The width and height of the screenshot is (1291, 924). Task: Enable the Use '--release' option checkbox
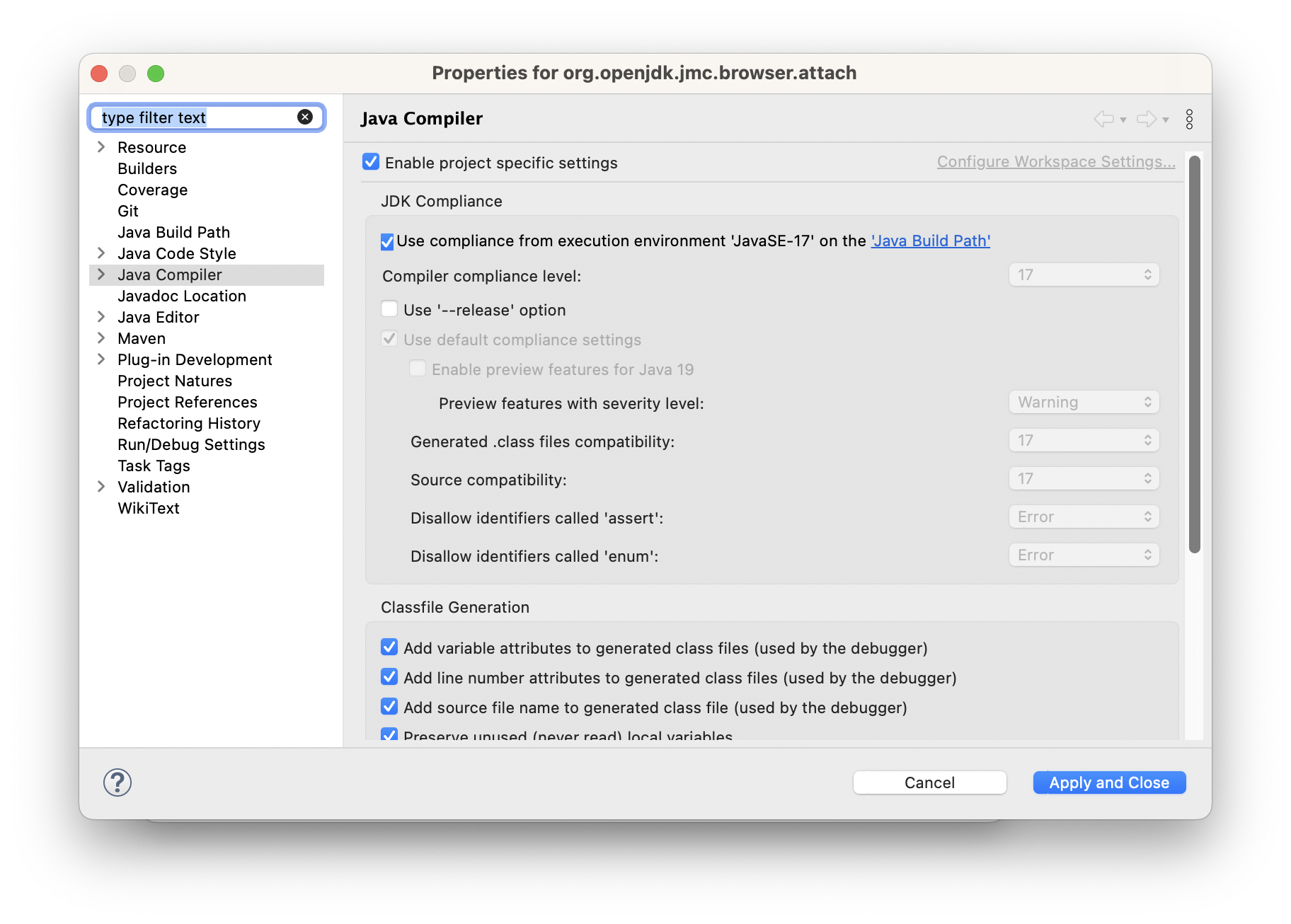click(x=389, y=309)
